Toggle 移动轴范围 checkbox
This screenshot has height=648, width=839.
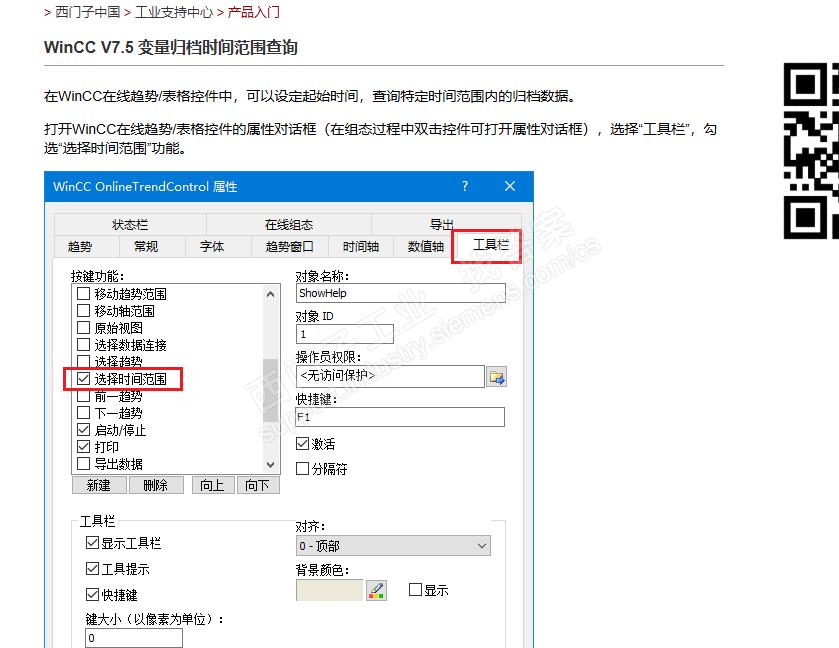click(x=83, y=311)
